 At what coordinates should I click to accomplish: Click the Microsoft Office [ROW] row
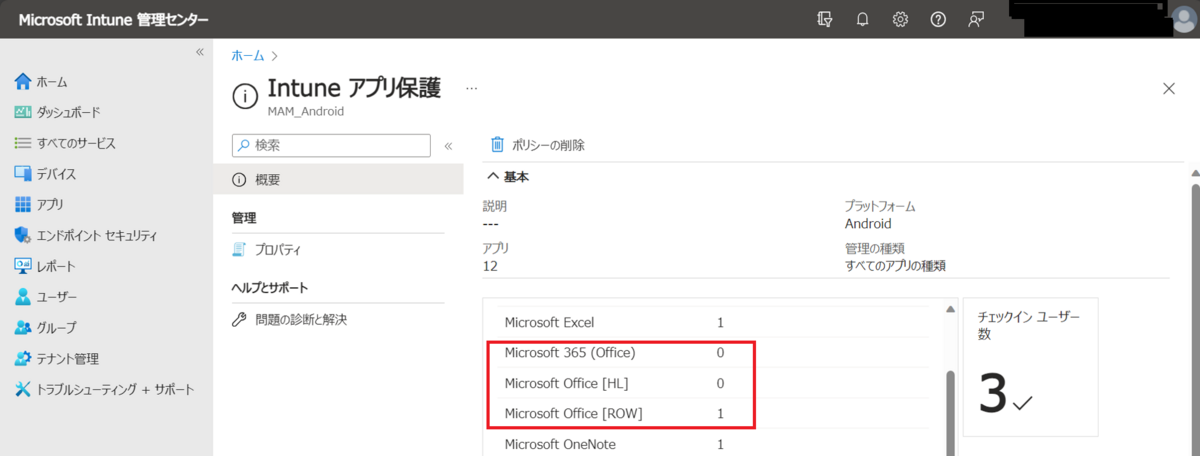[x=715, y=413]
